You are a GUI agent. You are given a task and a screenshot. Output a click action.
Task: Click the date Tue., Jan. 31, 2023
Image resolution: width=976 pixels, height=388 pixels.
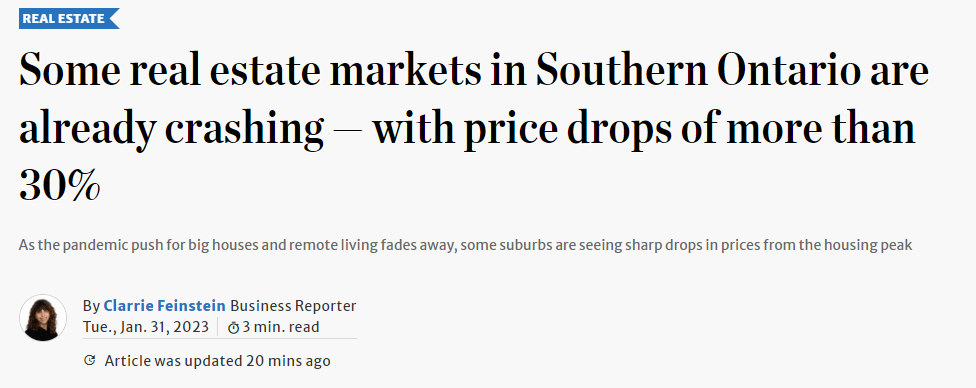pos(146,327)
